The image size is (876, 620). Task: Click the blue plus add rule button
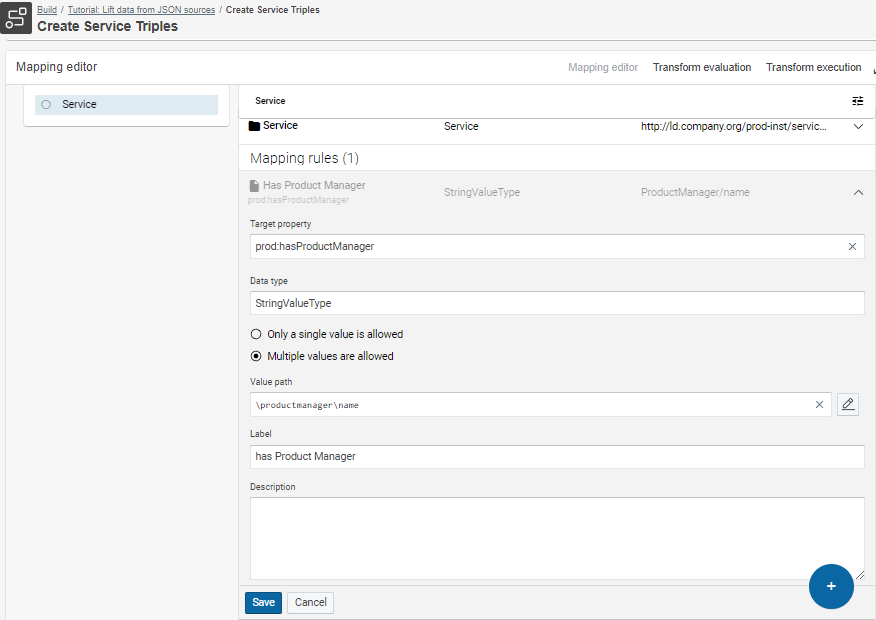click(x=831, y=586)
